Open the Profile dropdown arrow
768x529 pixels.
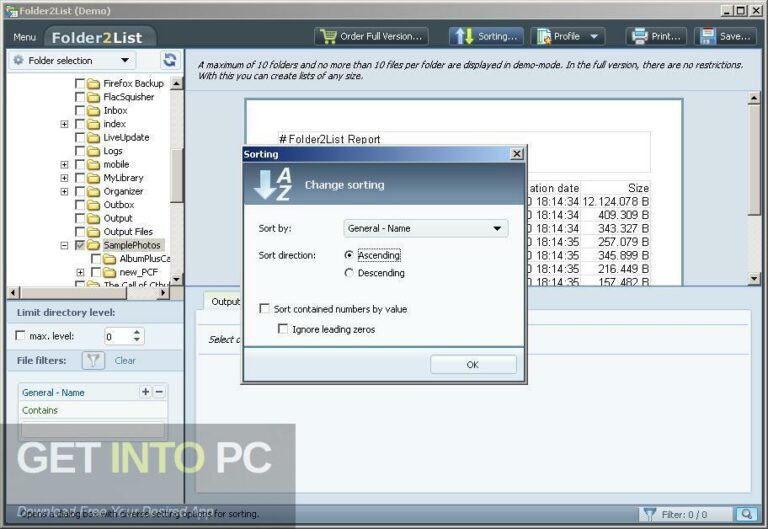coord(594,36)
